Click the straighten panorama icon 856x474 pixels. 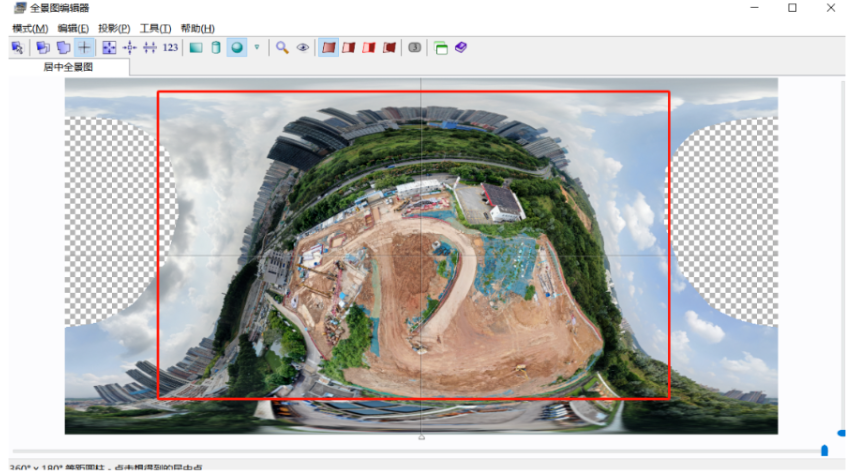pyautogui.click(x=150, y=48)
